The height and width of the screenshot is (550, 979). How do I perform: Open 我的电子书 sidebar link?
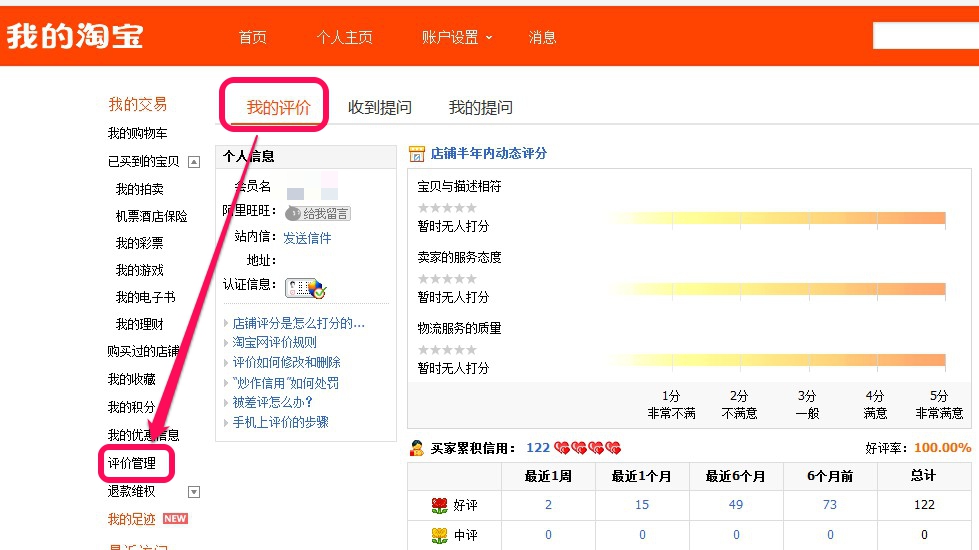click(145, 297)
